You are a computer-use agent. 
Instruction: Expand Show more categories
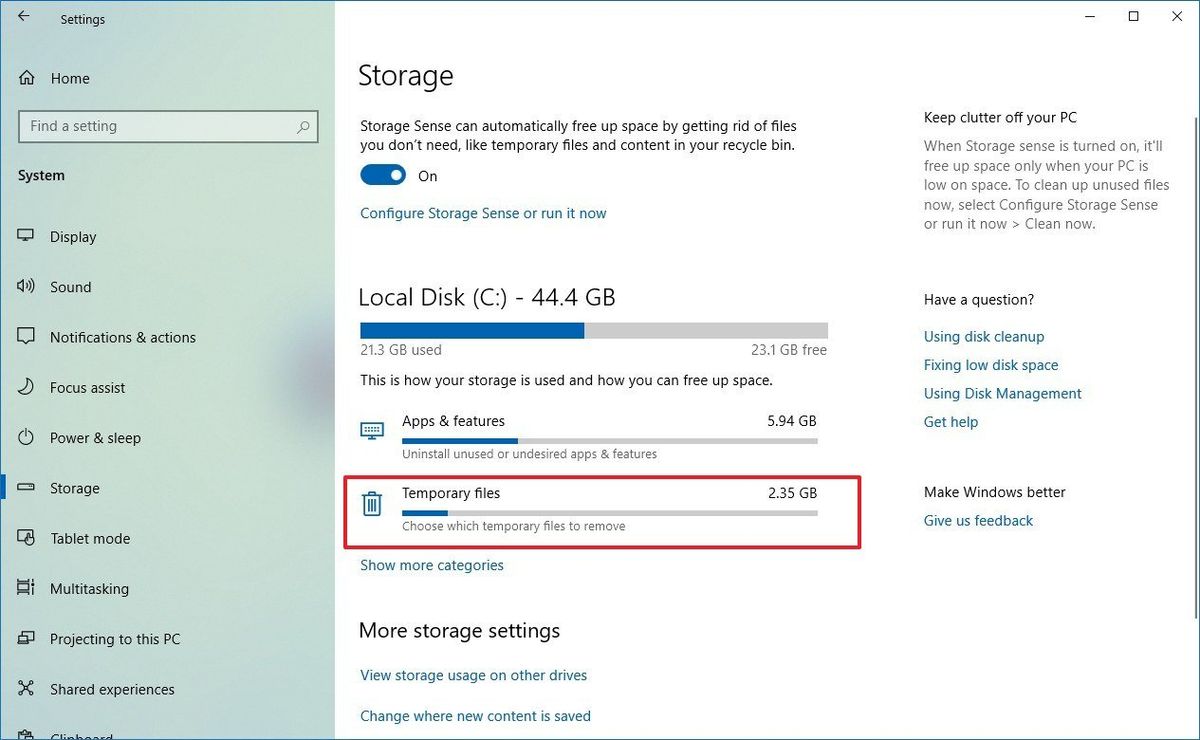[x=431, y=565]
